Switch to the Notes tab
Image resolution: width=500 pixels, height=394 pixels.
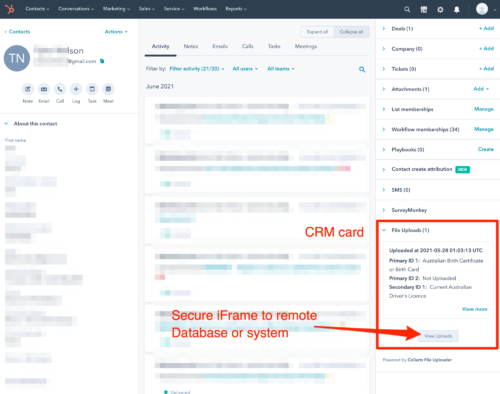point(191,46)
